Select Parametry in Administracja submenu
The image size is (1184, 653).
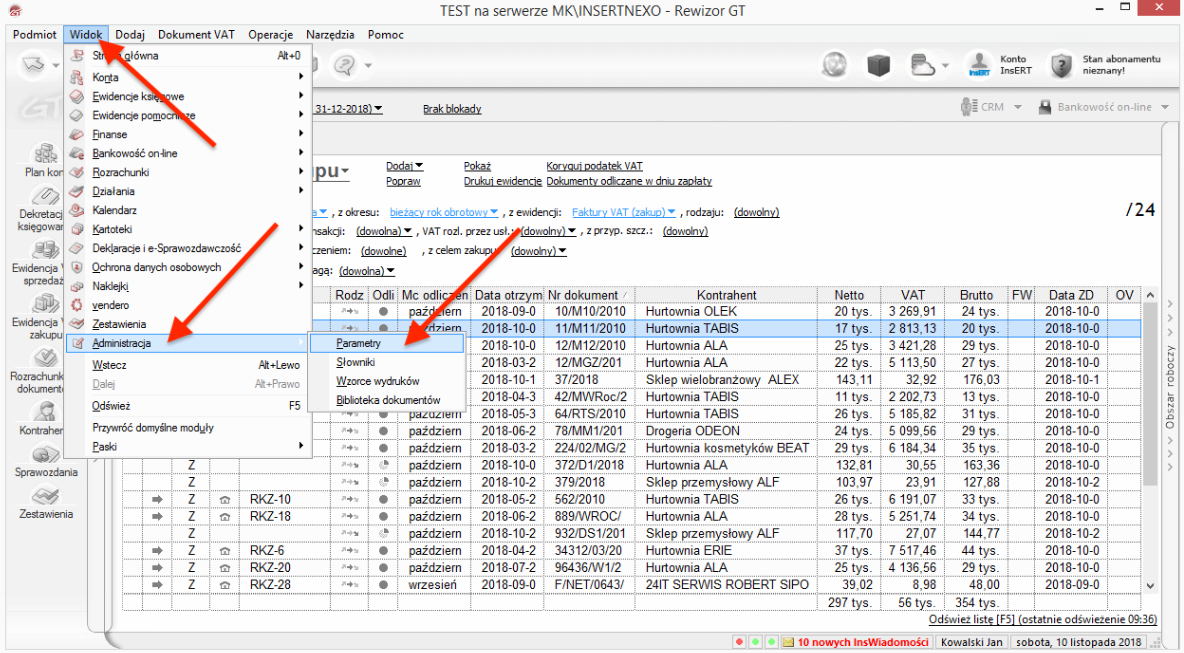tap(359, 343)
